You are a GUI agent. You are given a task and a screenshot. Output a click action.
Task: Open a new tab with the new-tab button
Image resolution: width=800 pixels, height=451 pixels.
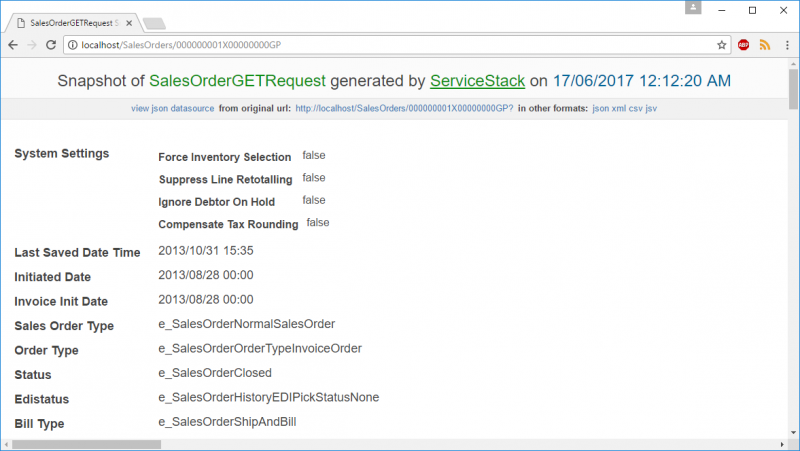(154, 23)
